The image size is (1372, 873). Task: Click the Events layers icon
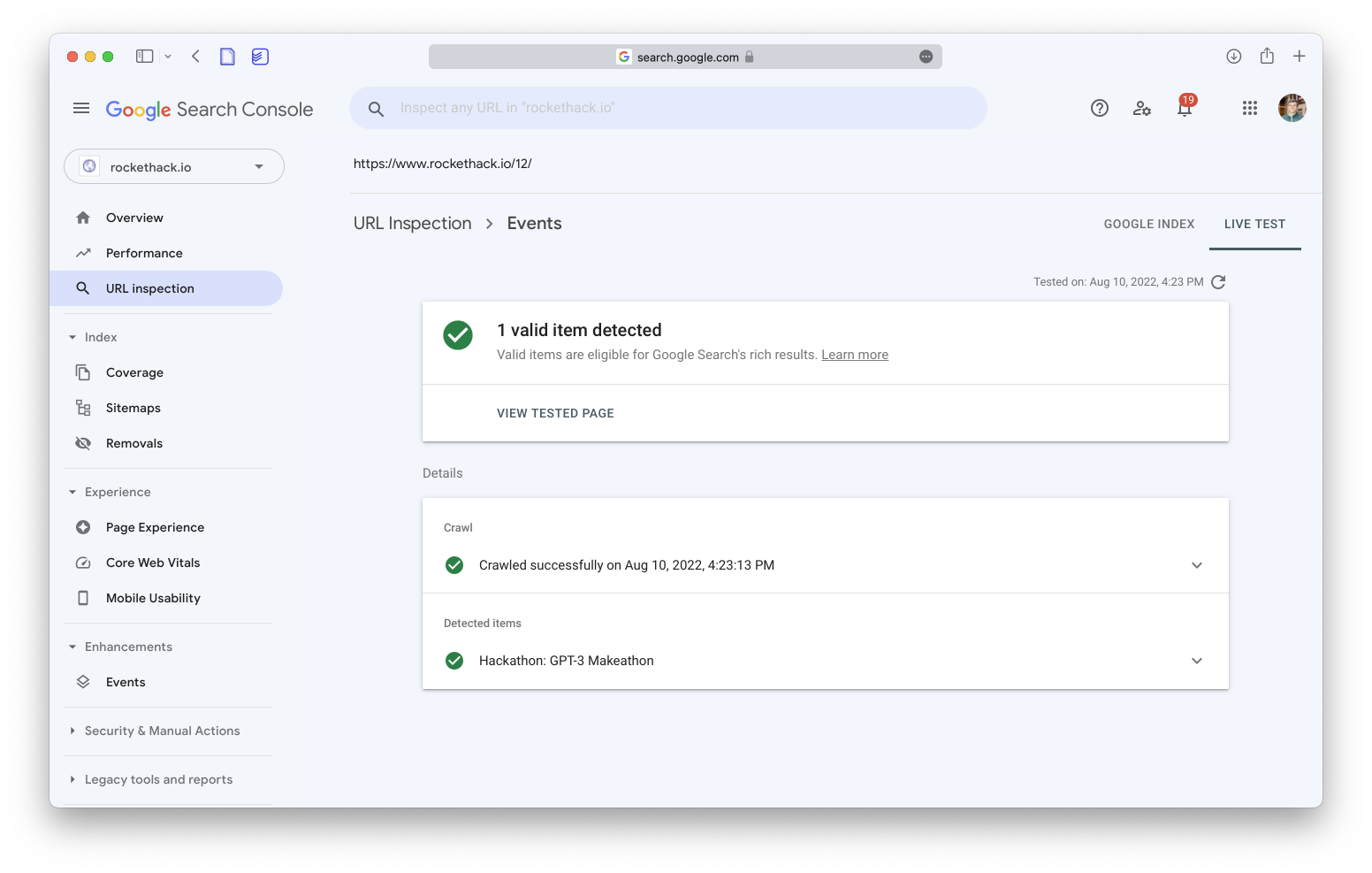tap(83, 682)
